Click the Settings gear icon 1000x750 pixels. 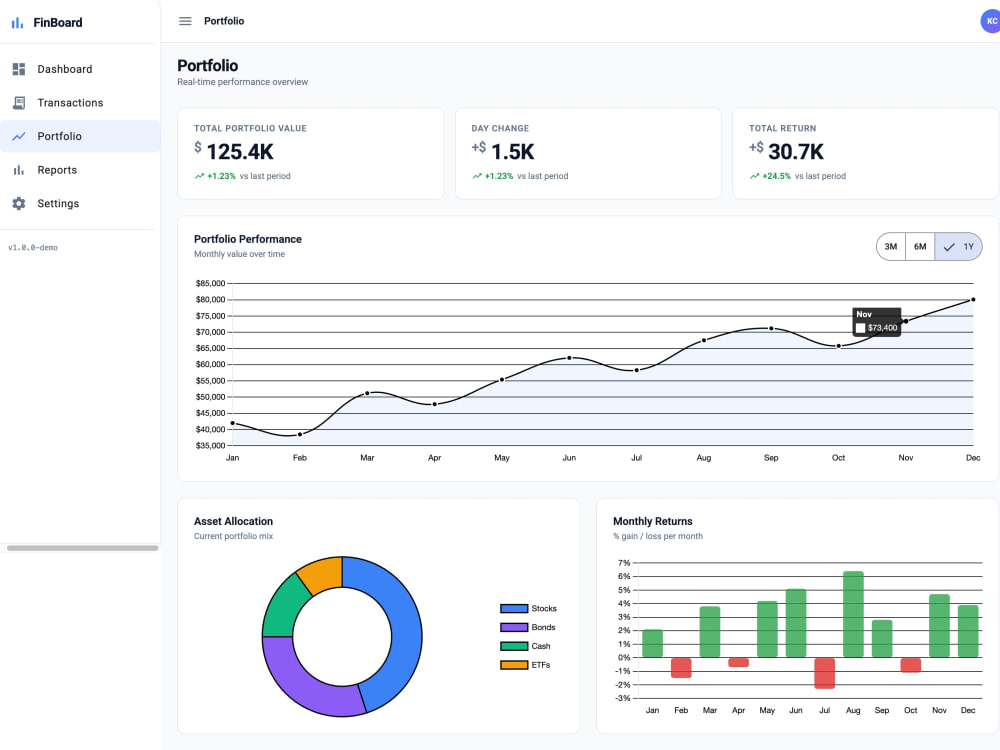(x=19, y=203)
